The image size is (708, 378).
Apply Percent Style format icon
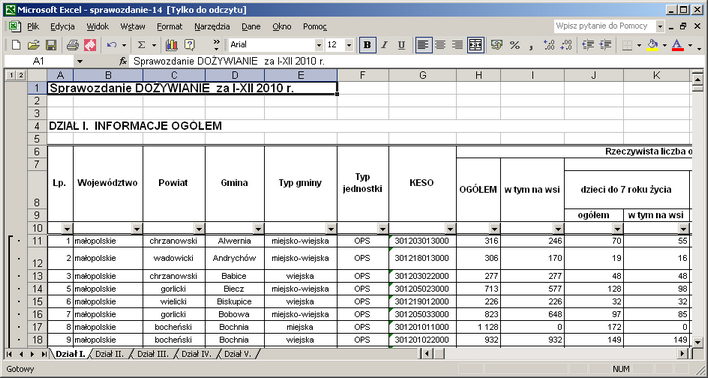tap(515, 45)
